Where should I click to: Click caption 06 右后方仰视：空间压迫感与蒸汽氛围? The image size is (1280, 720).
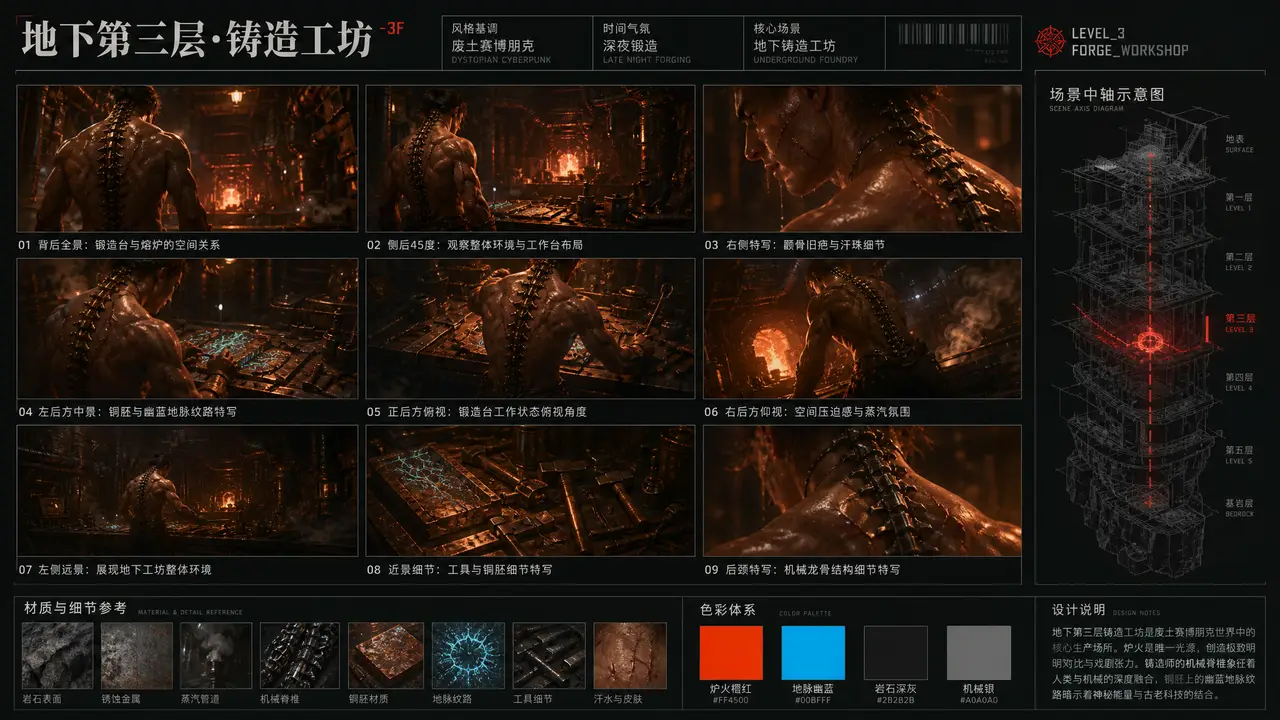point(807,411)
